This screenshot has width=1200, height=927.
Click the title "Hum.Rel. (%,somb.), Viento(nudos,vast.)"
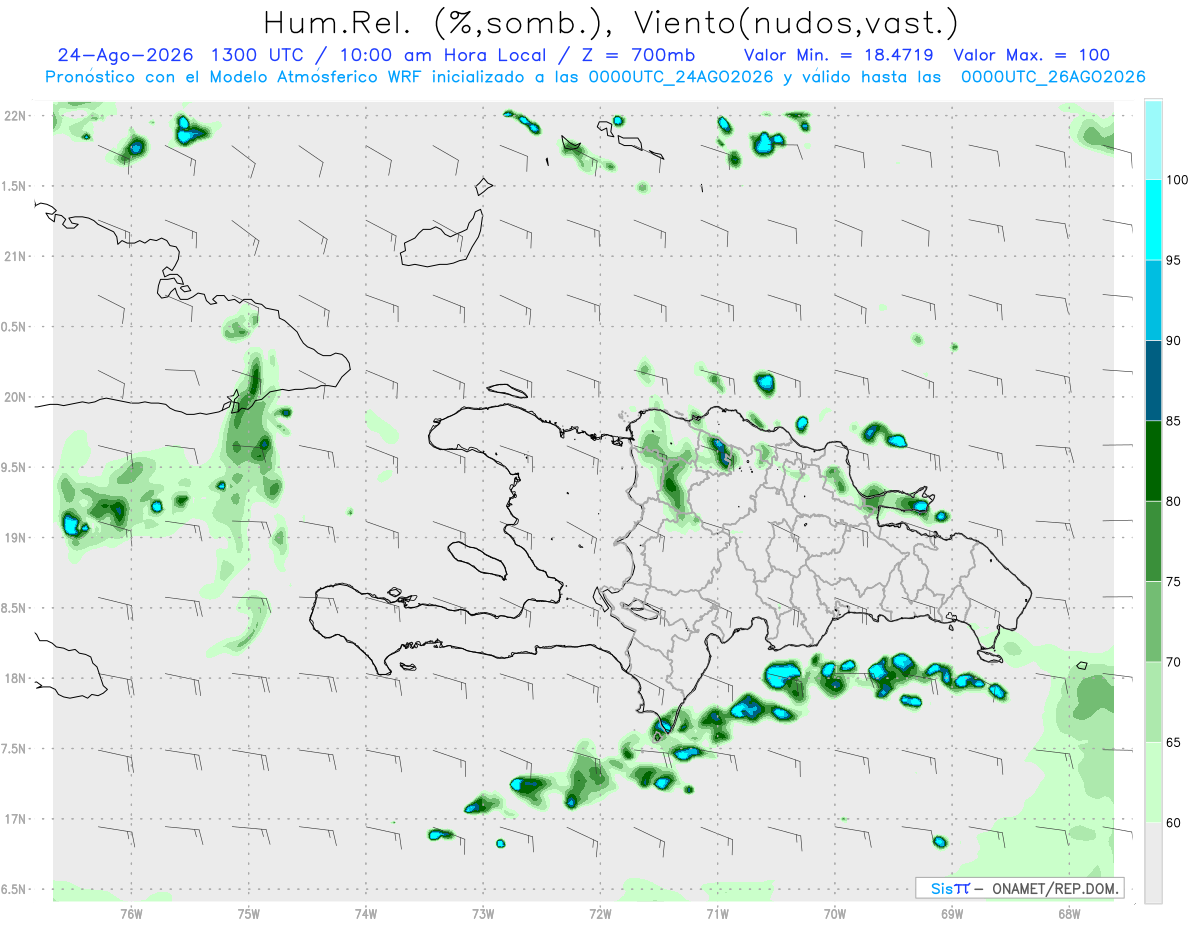coord(609,22)
